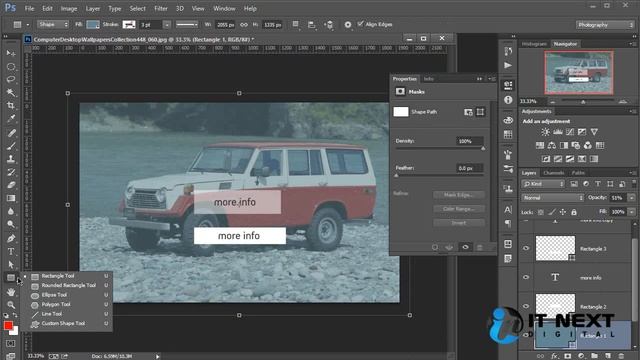Open the layer Fill dropdown arrow
Screen dimensions: 640x360
click(x=631, y=212)
